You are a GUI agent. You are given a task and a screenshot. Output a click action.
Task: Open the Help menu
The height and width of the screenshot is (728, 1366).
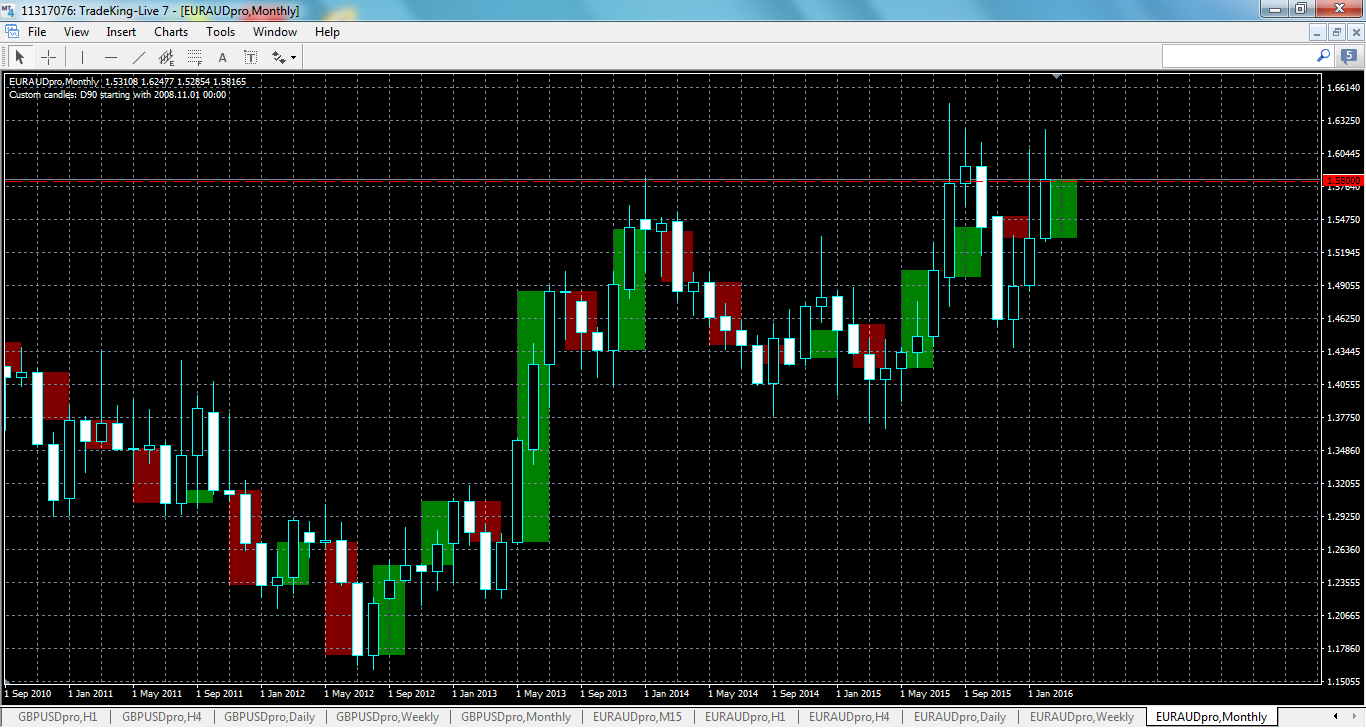327,32
